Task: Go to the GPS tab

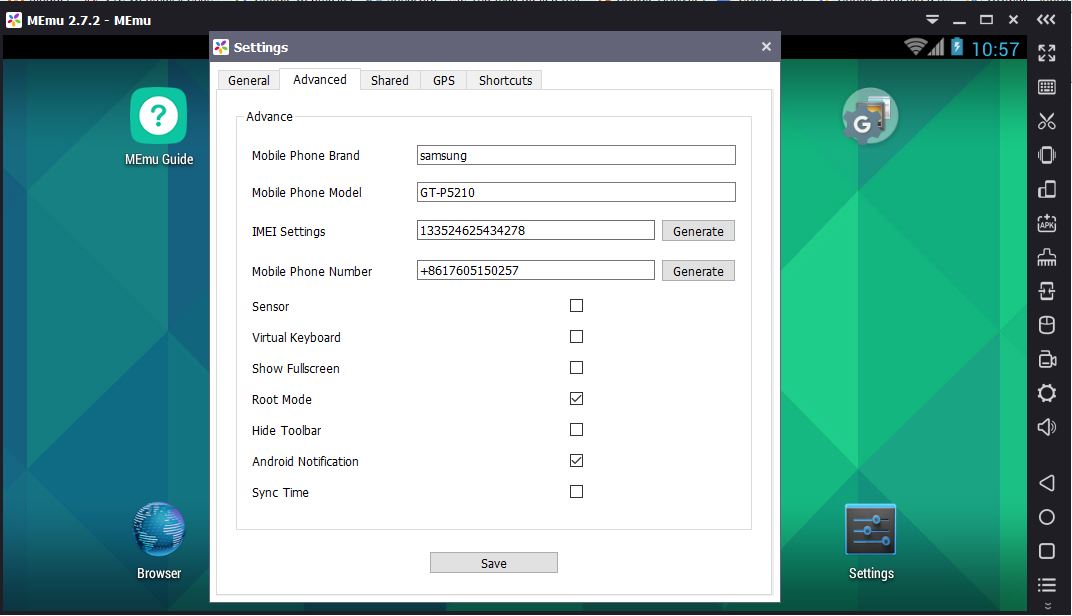Action: click(444, 80)
